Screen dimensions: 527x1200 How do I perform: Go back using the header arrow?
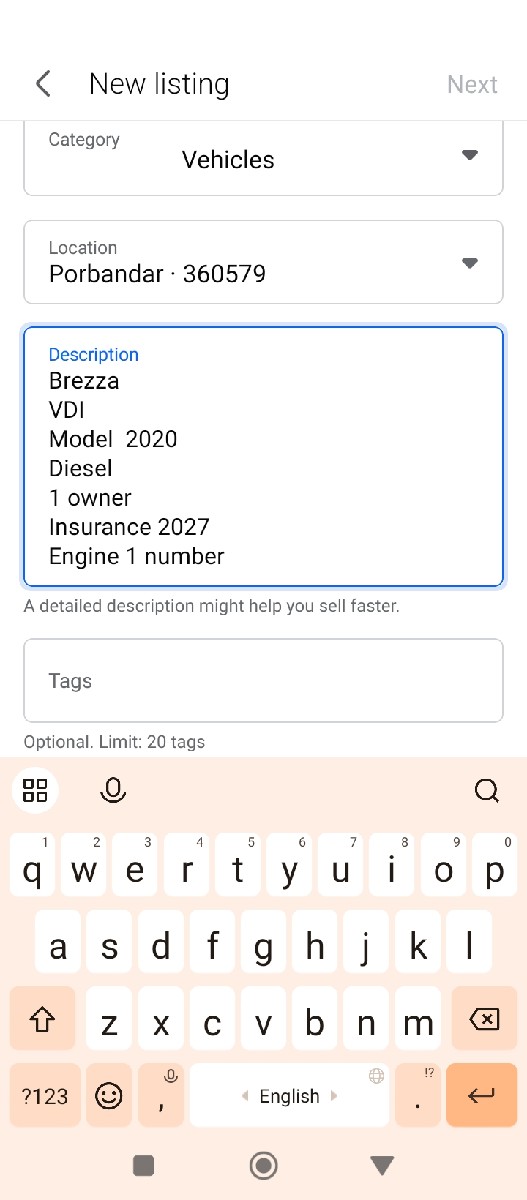43,84
